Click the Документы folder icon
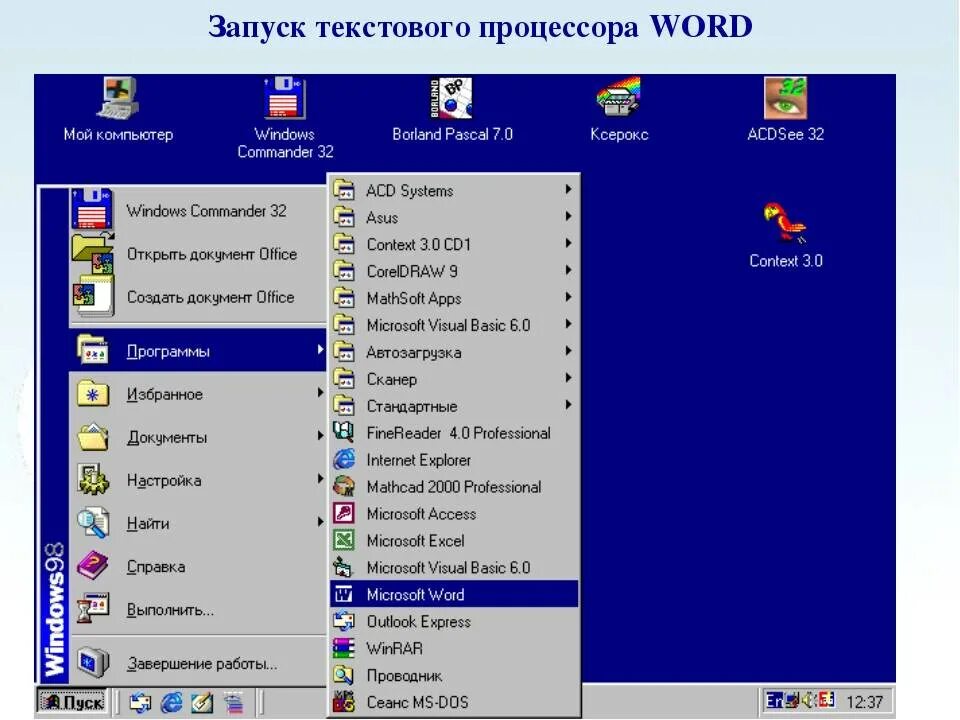 (93, 437)
